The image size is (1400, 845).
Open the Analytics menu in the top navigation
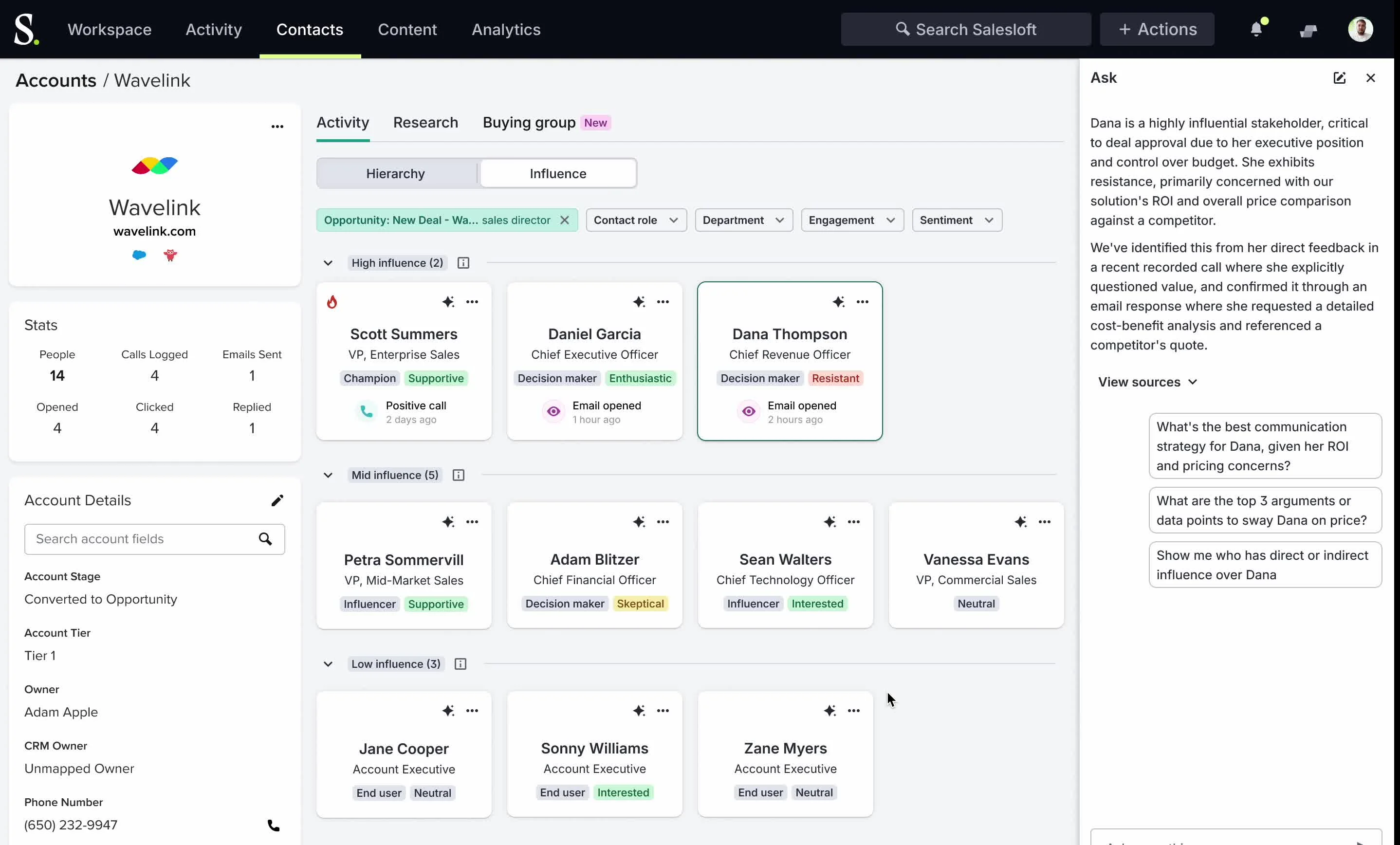[506, 30]
